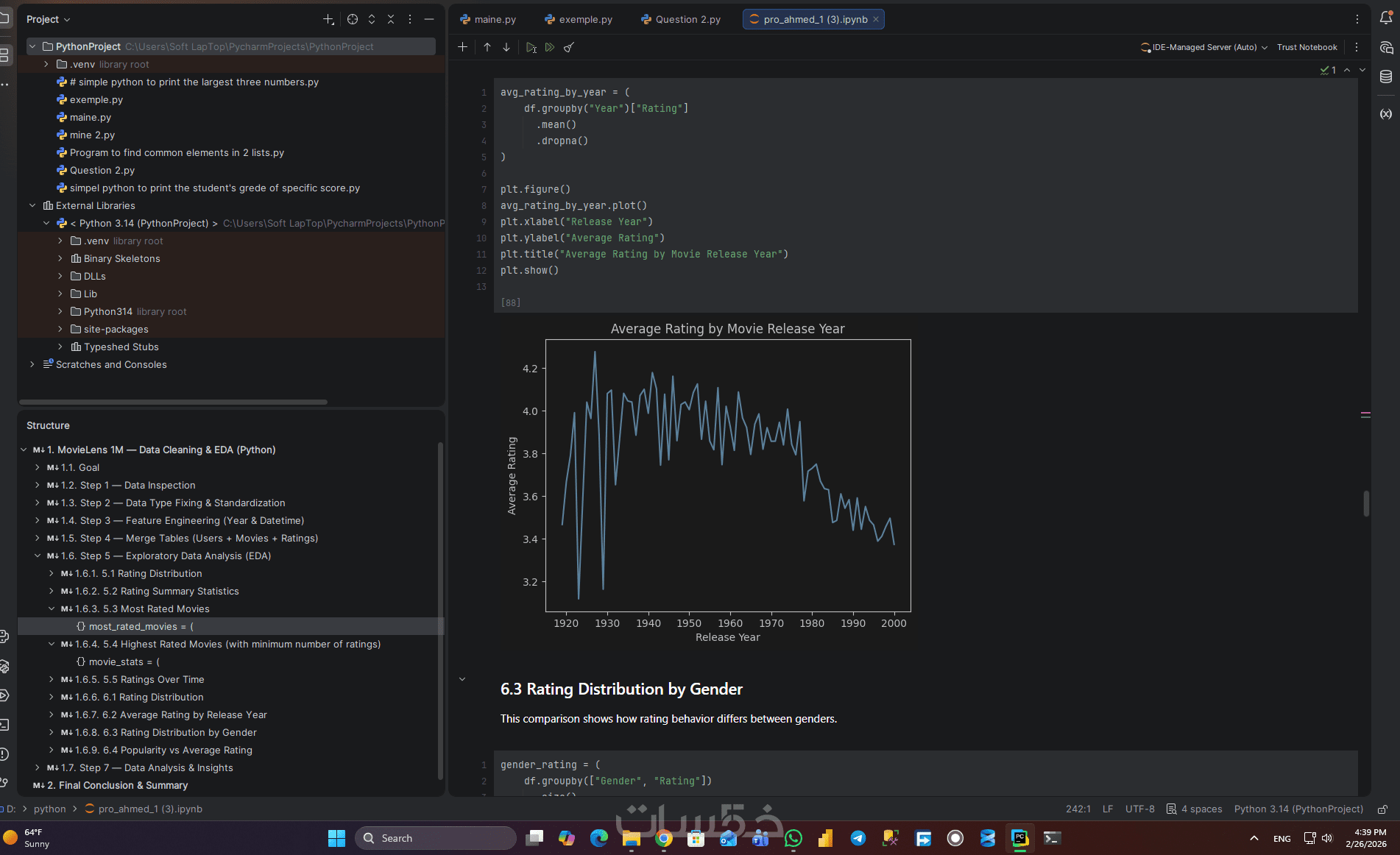
Task: Run all notebook cells
Action: [x=550, y=47]
